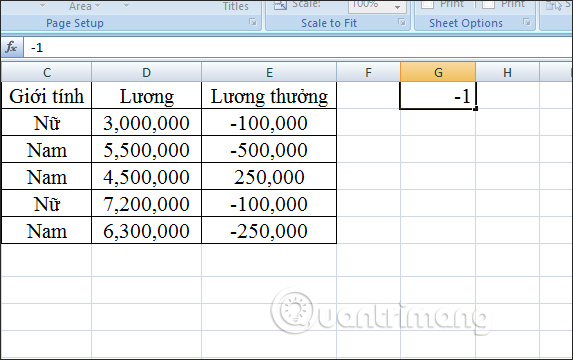This screenshot has width=573, height=360.
Task: Click the fill handle of cell G1
Action: (475, 109)
